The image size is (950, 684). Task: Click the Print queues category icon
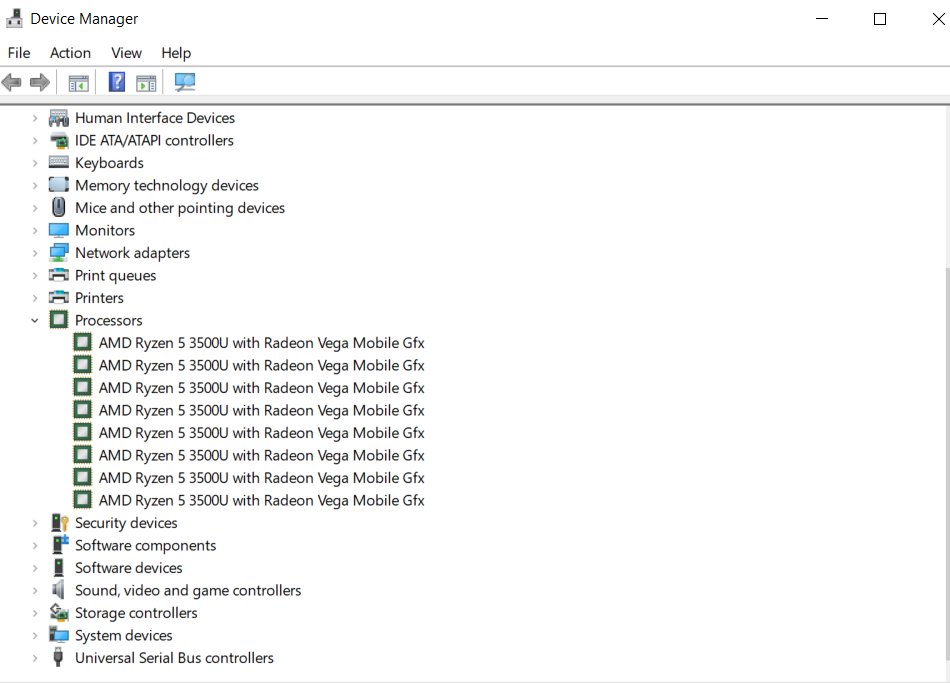pyautogui.click(x=59, y=275)
